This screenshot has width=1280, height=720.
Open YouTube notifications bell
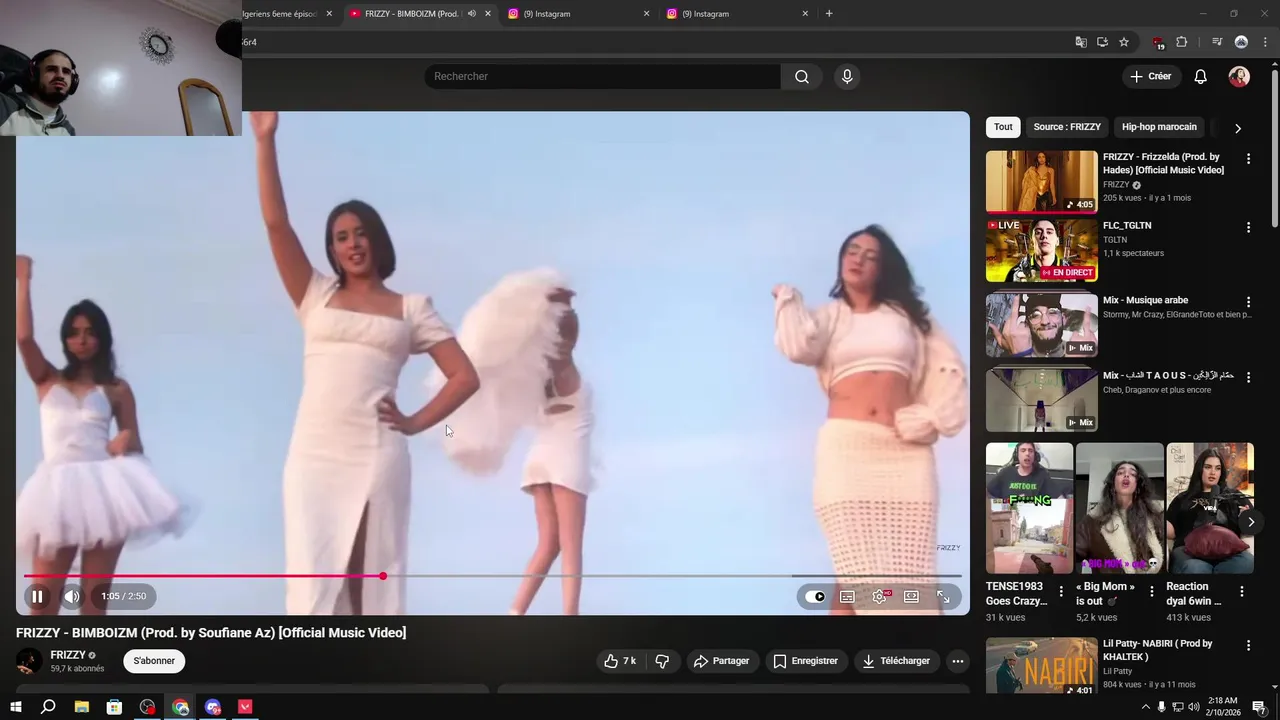[x=1201, y=77]
